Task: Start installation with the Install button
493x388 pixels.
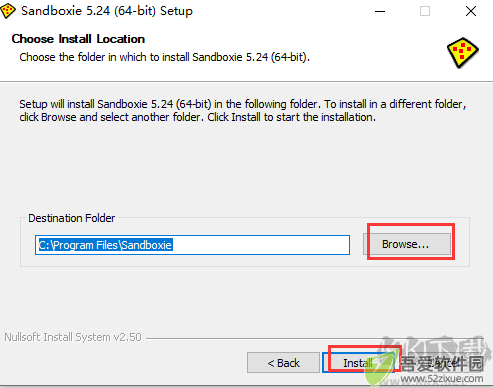Action: pos(358,363)
